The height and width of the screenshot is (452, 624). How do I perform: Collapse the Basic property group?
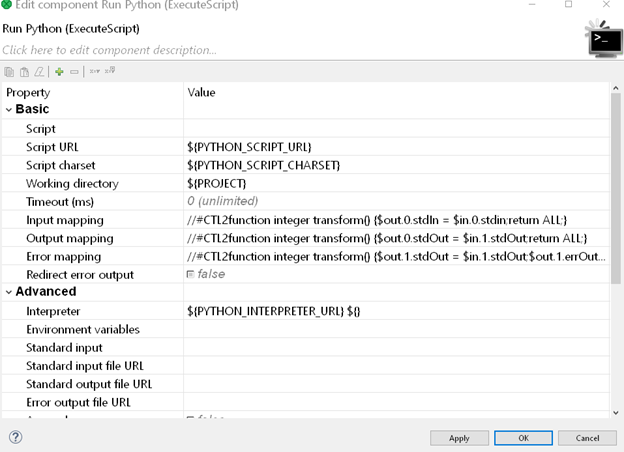coord(9,109)
